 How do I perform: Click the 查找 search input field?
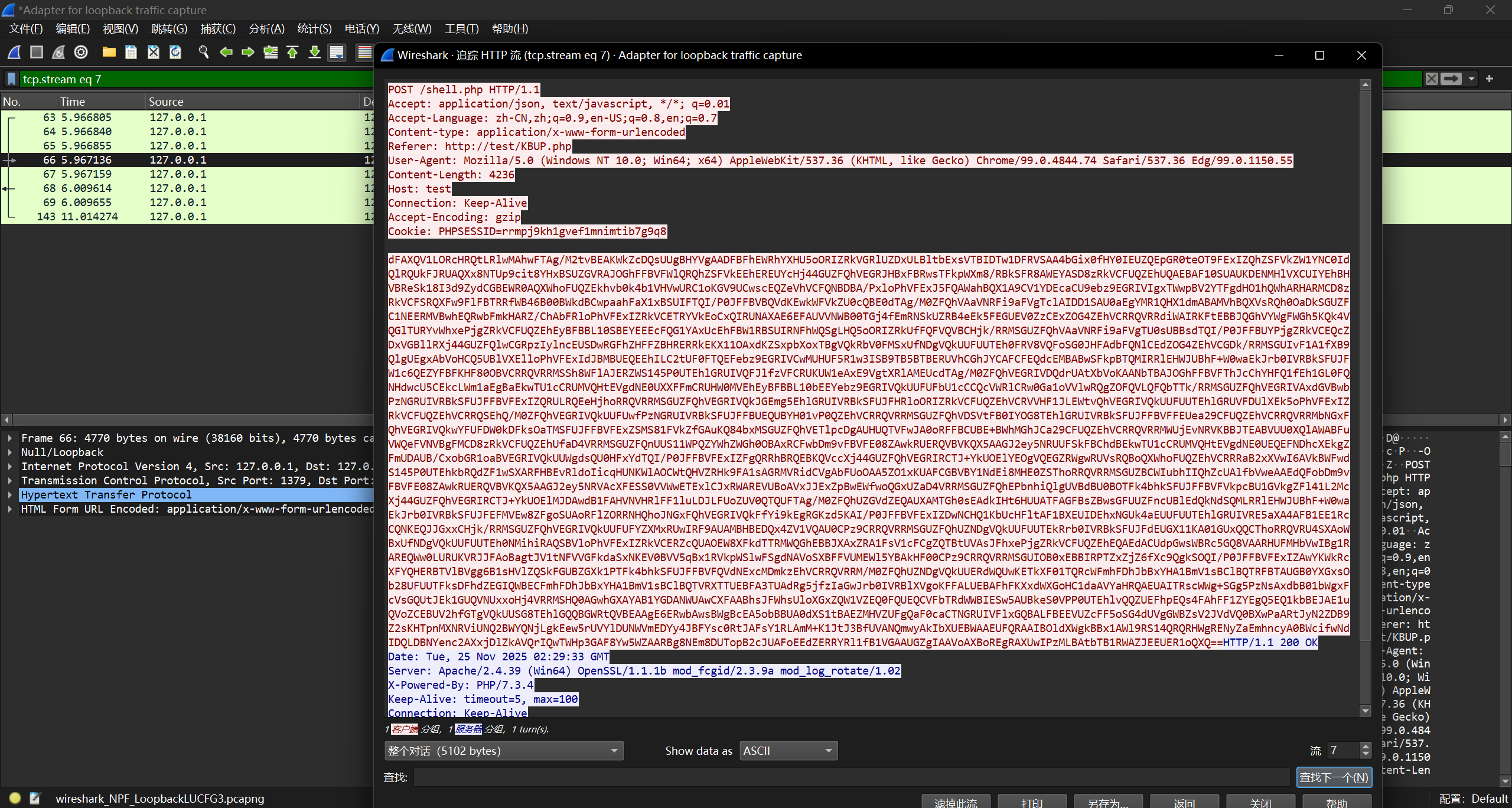click(850, 777)
